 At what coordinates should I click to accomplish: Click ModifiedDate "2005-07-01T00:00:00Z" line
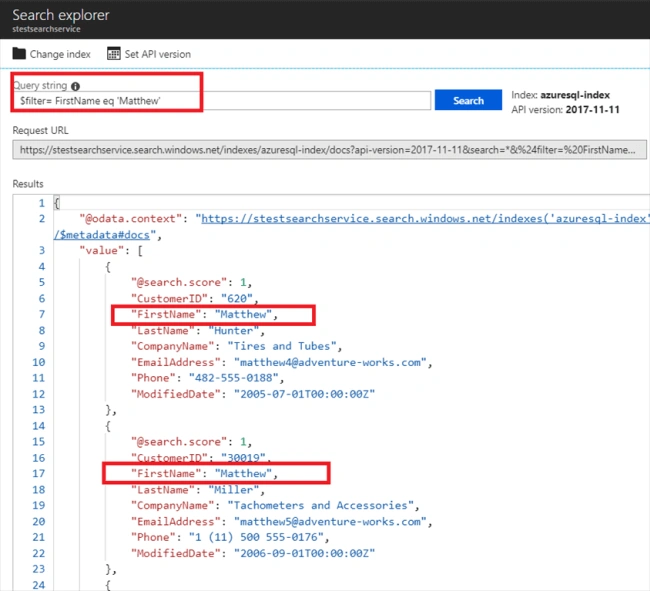(253, 394)
